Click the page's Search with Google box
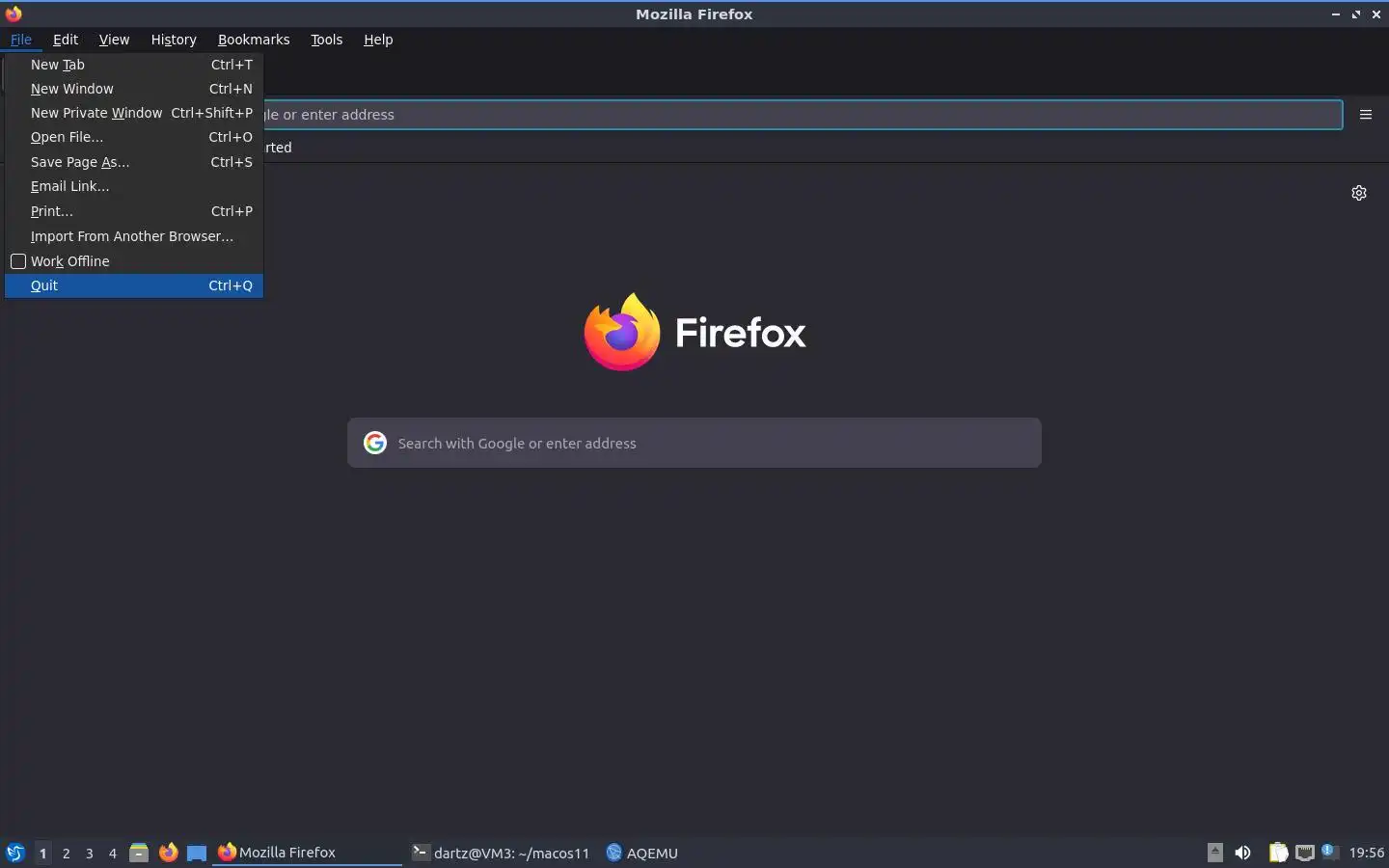 (x=694, y=443)
